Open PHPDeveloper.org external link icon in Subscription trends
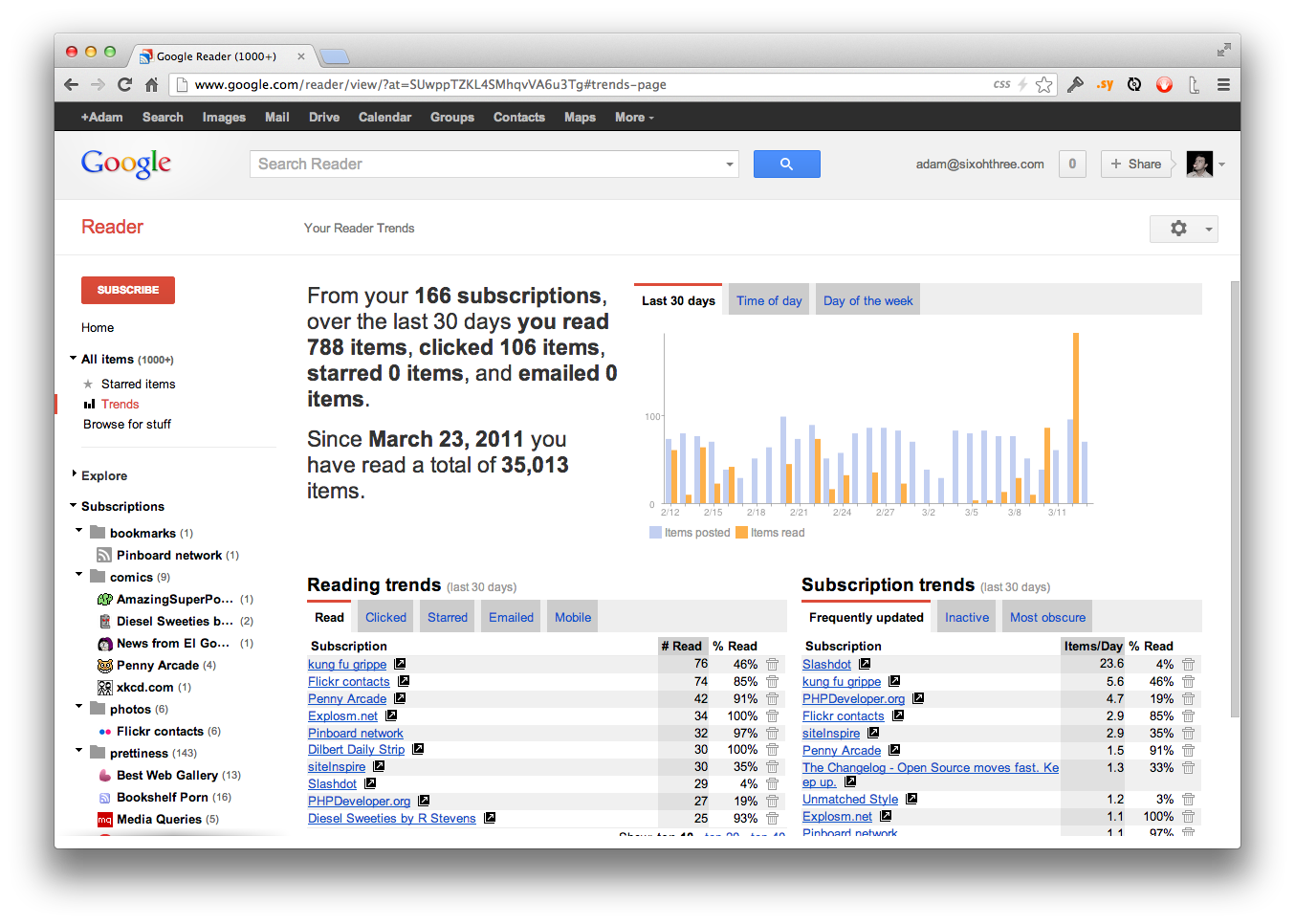The width and height of the screenshot is (1295, 924). point(918,698)
